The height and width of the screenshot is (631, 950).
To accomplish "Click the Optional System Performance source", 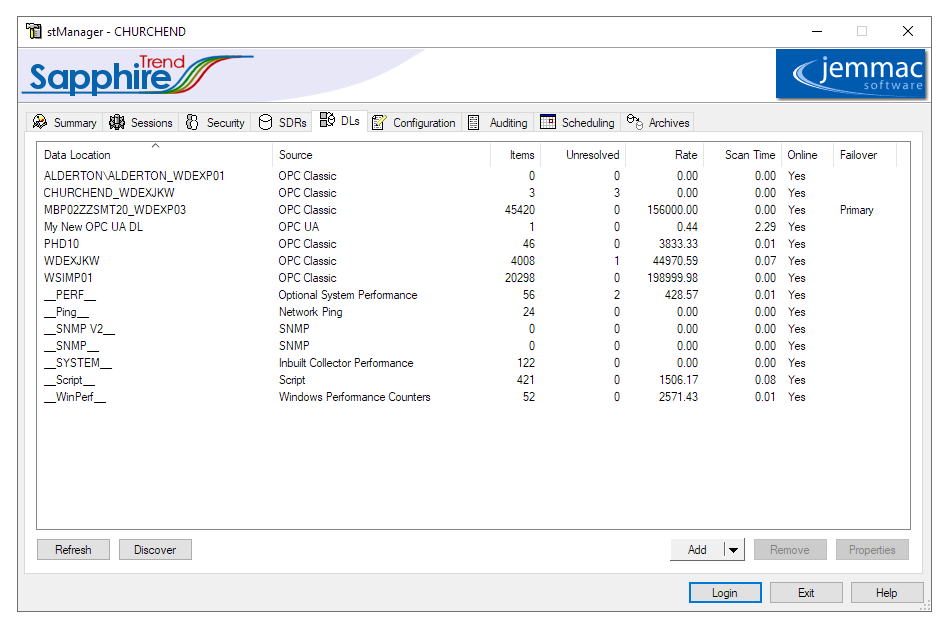I will point(348,295).
